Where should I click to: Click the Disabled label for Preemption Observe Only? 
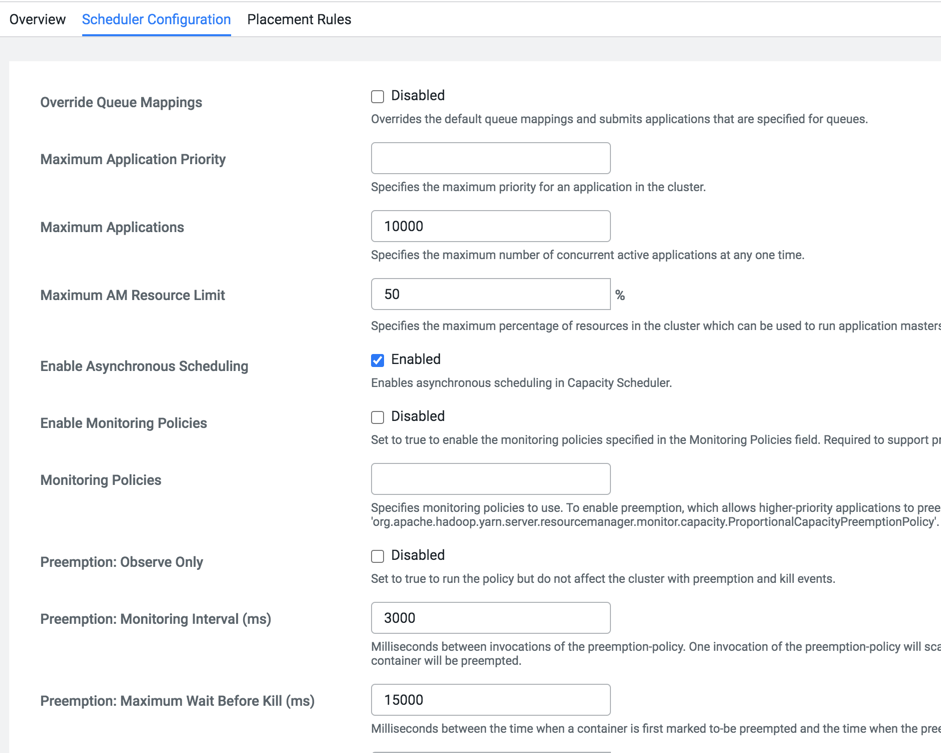coord(418,555)
